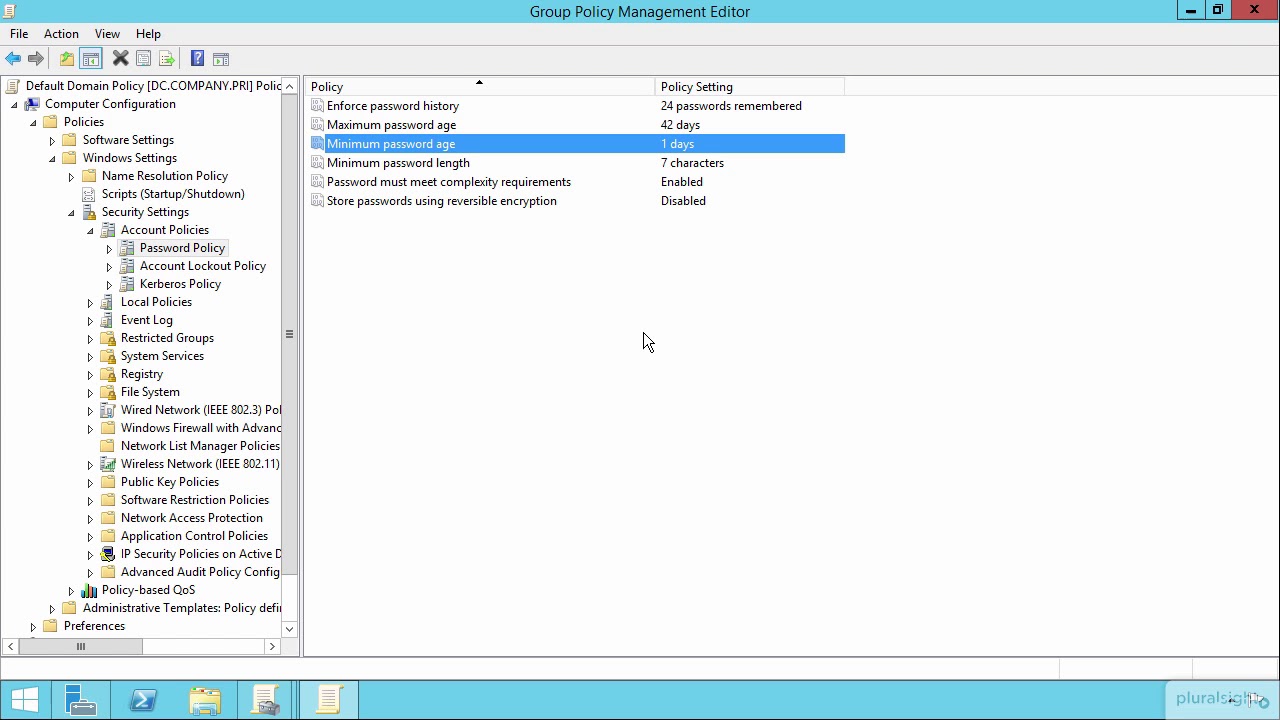Expand the Public Key Policies node
Screen dimensions: 1280x720
[90, 483]
